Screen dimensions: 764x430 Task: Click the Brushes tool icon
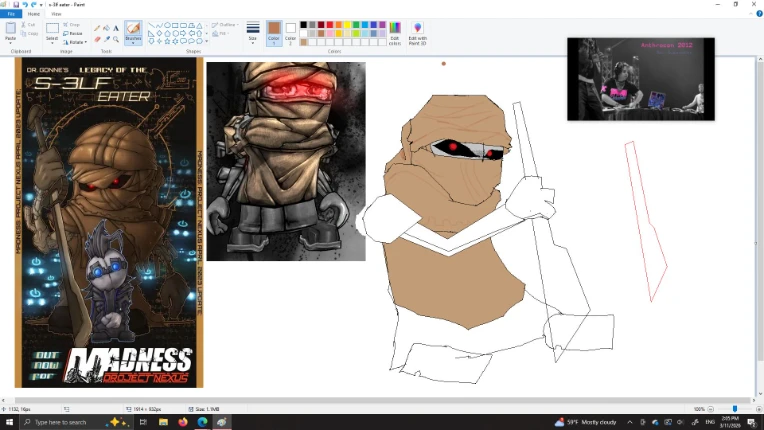pyautogui.click(x=133, y=28)
